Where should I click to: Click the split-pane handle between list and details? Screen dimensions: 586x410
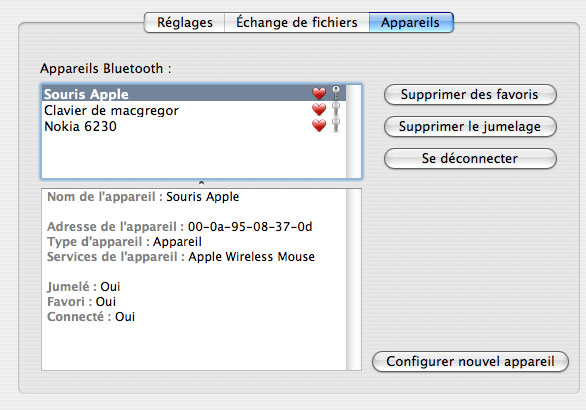click(x=201, y=183)
